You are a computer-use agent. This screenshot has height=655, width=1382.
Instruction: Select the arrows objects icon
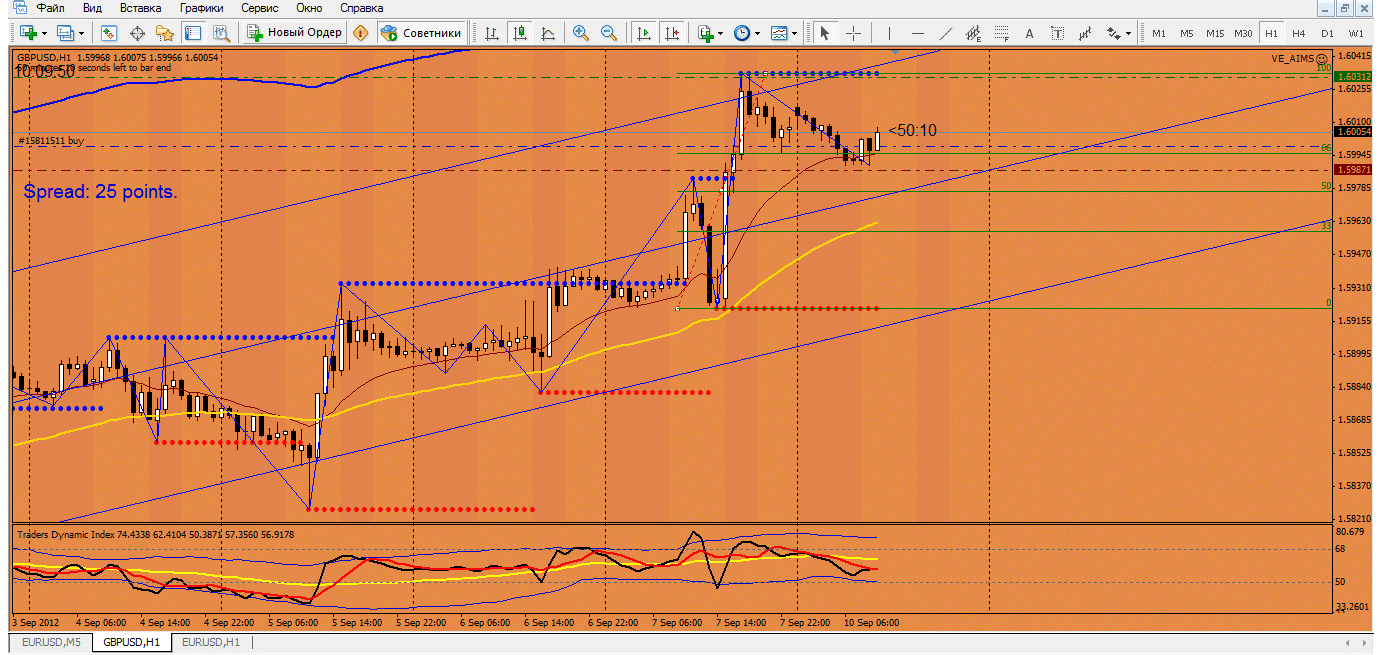1114,33
